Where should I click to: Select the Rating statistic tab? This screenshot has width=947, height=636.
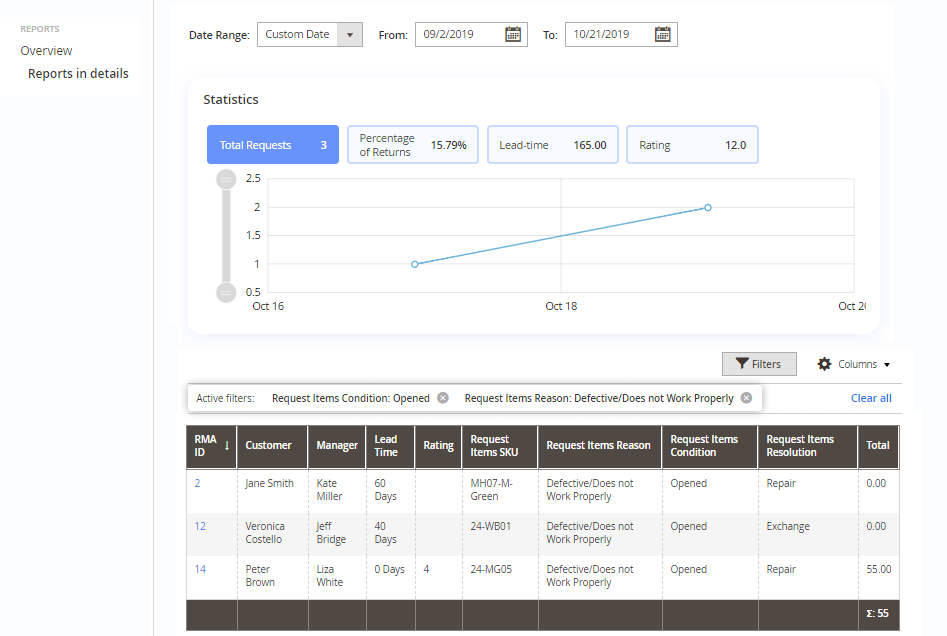click(692, 144)
